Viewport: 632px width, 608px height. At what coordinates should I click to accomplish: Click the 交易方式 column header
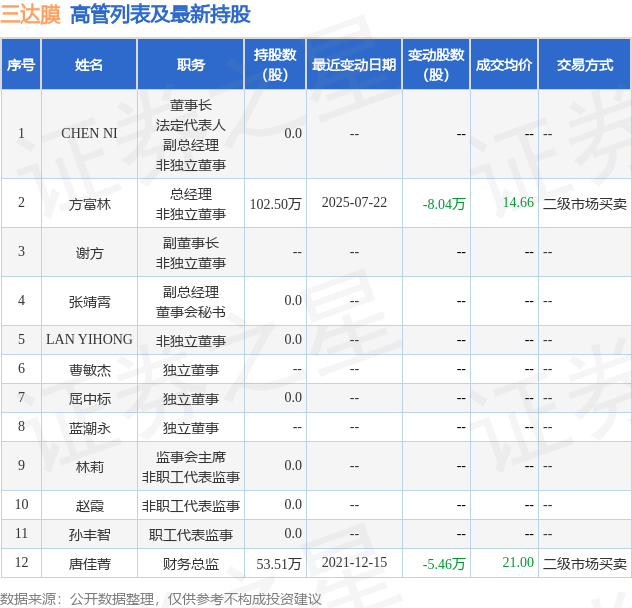585,65
